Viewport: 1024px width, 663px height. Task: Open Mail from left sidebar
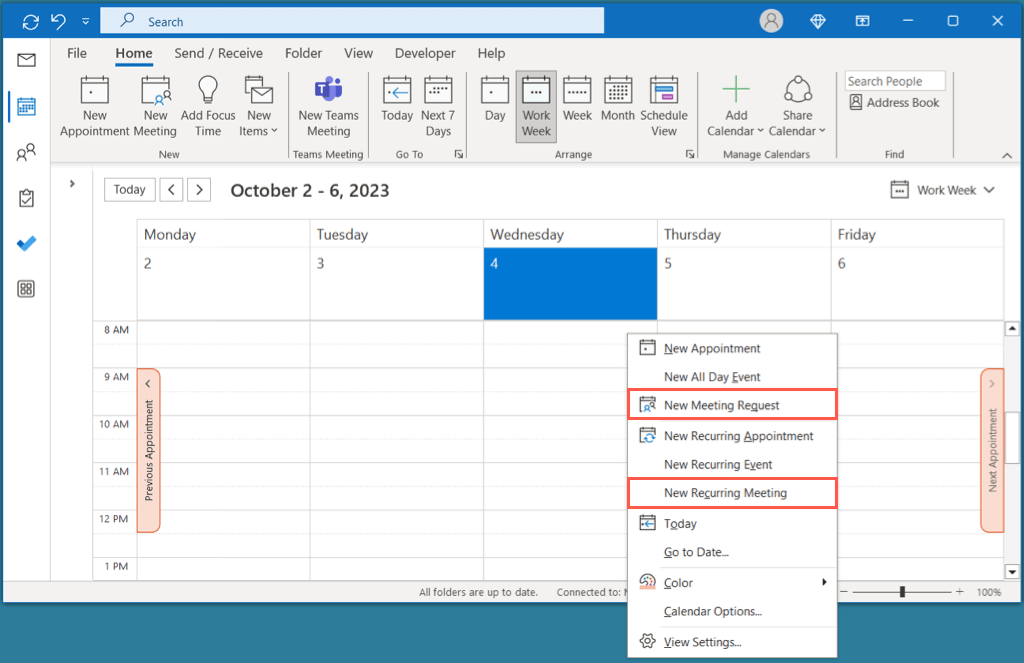[x=27, y=60]
